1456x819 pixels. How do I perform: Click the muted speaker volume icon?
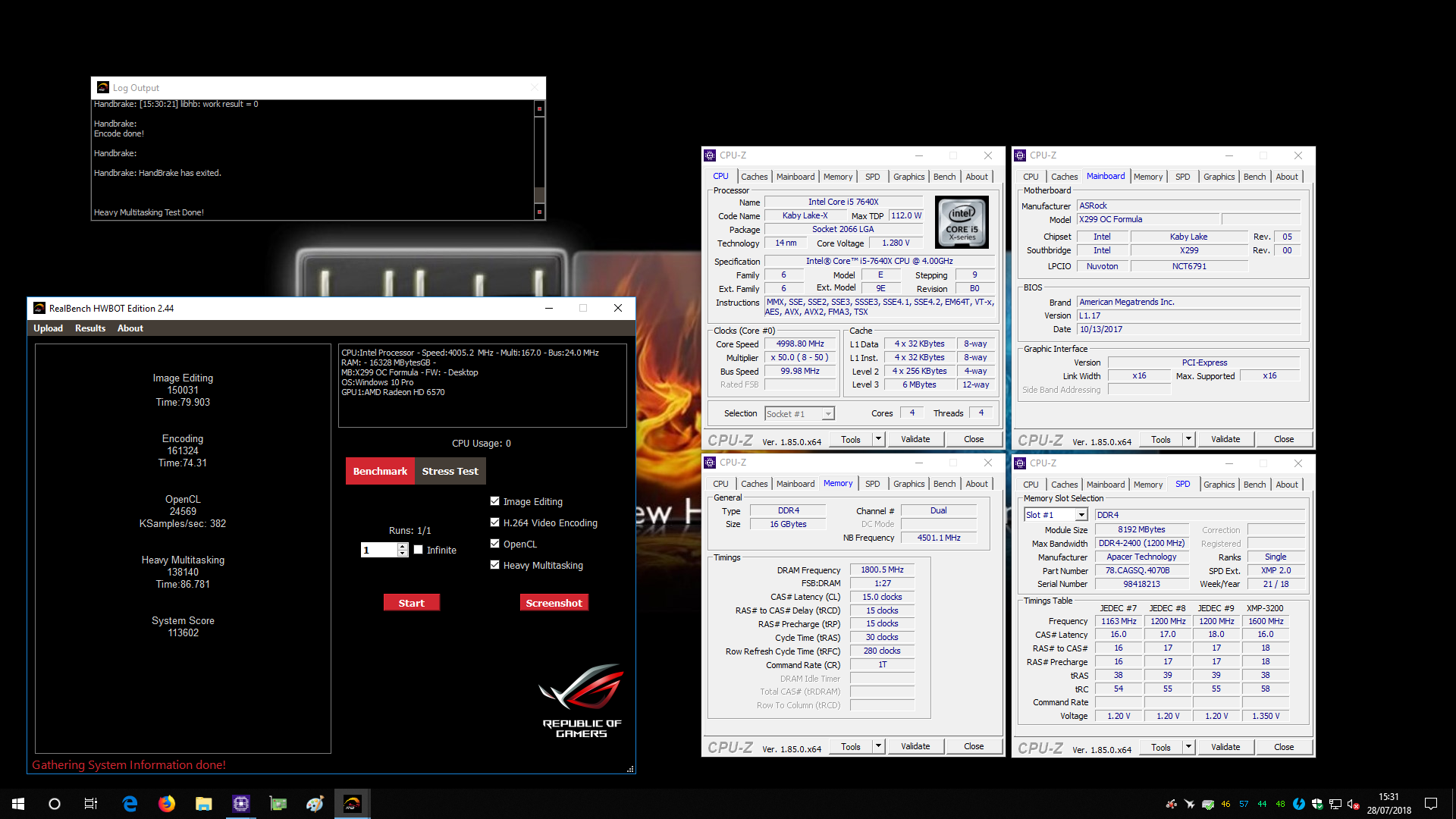click(x=1354, y=804)
